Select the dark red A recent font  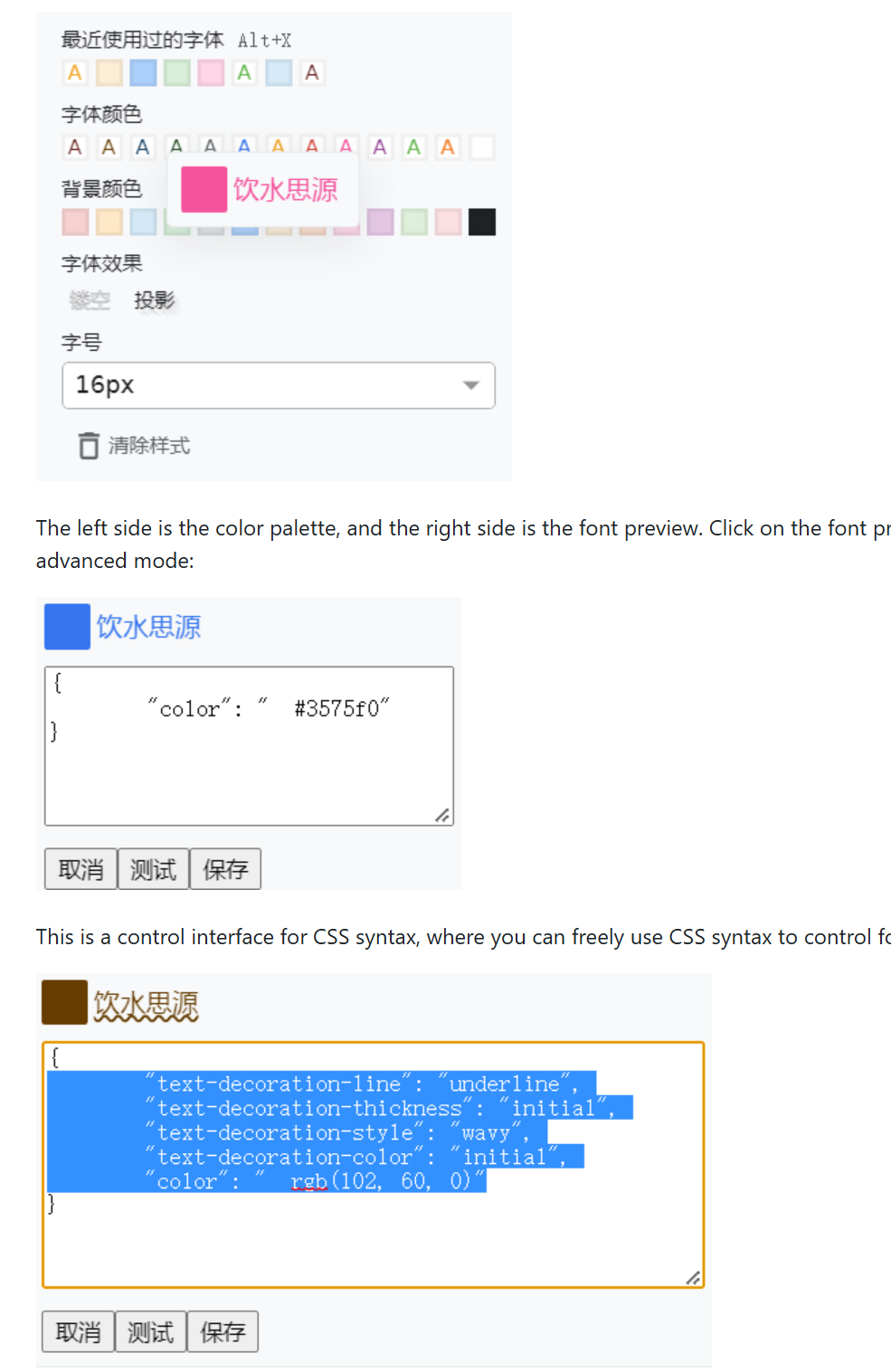(x=312, y=73)
